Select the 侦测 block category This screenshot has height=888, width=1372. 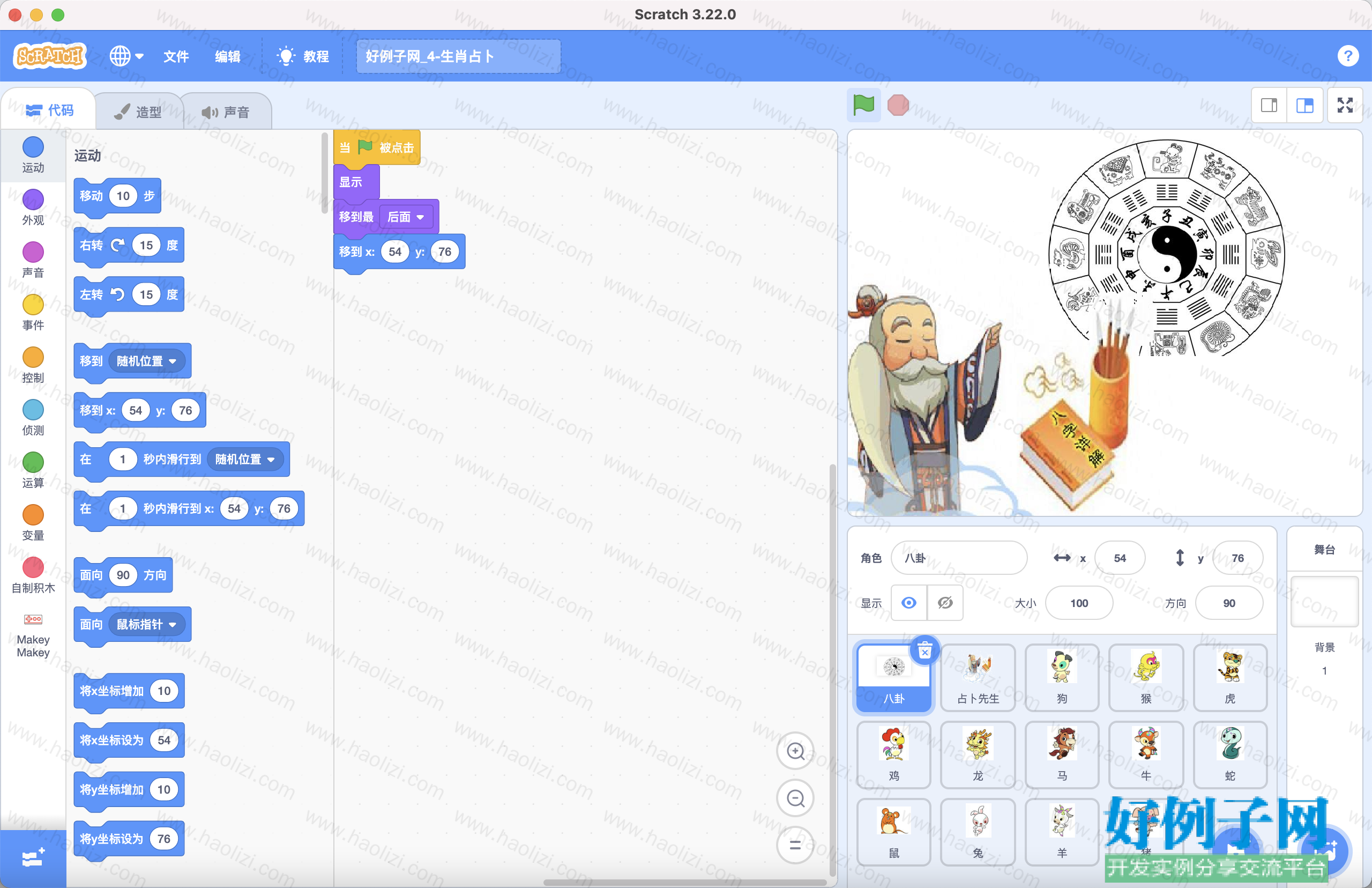33,418
